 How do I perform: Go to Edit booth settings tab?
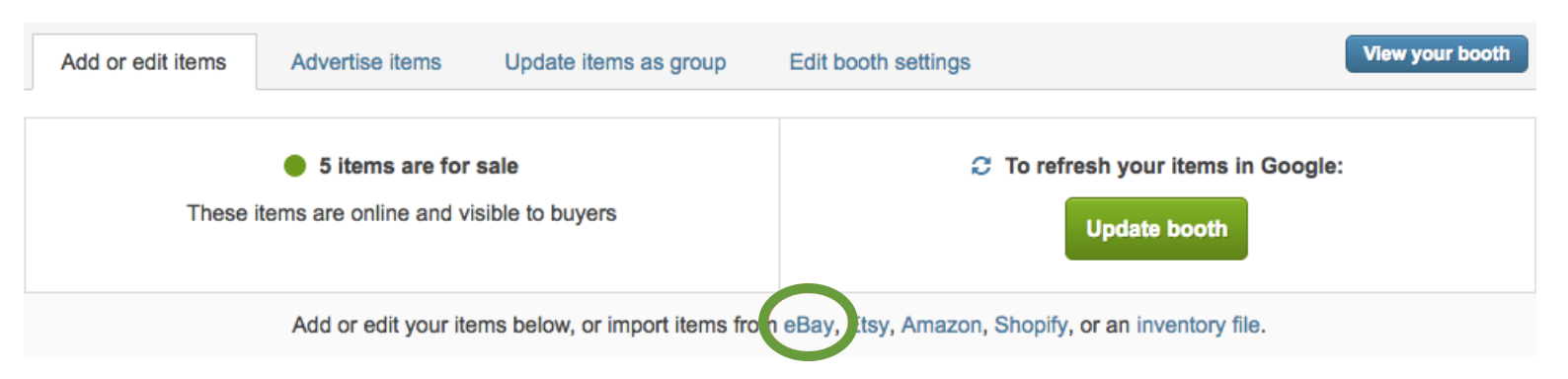[880, 62]
